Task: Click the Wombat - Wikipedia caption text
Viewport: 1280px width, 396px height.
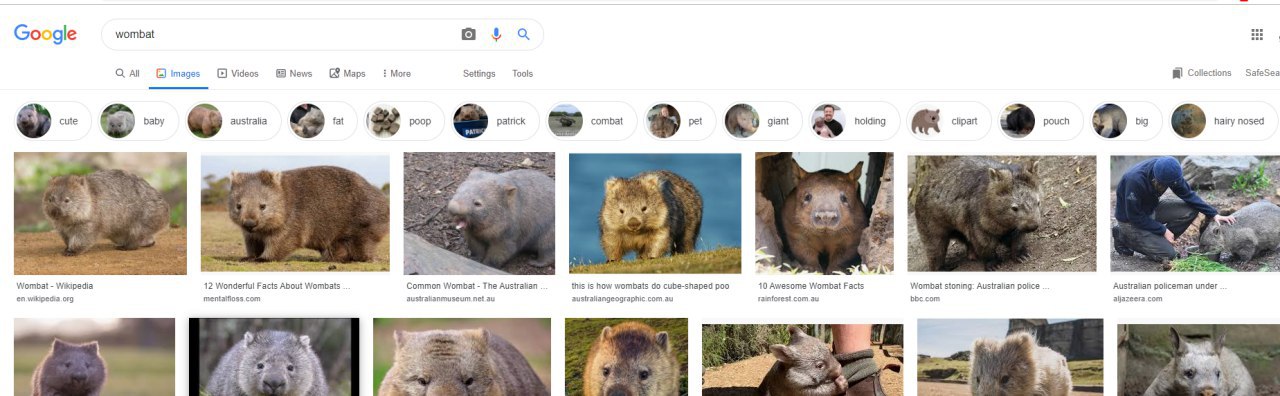Action: click(55, 286)
